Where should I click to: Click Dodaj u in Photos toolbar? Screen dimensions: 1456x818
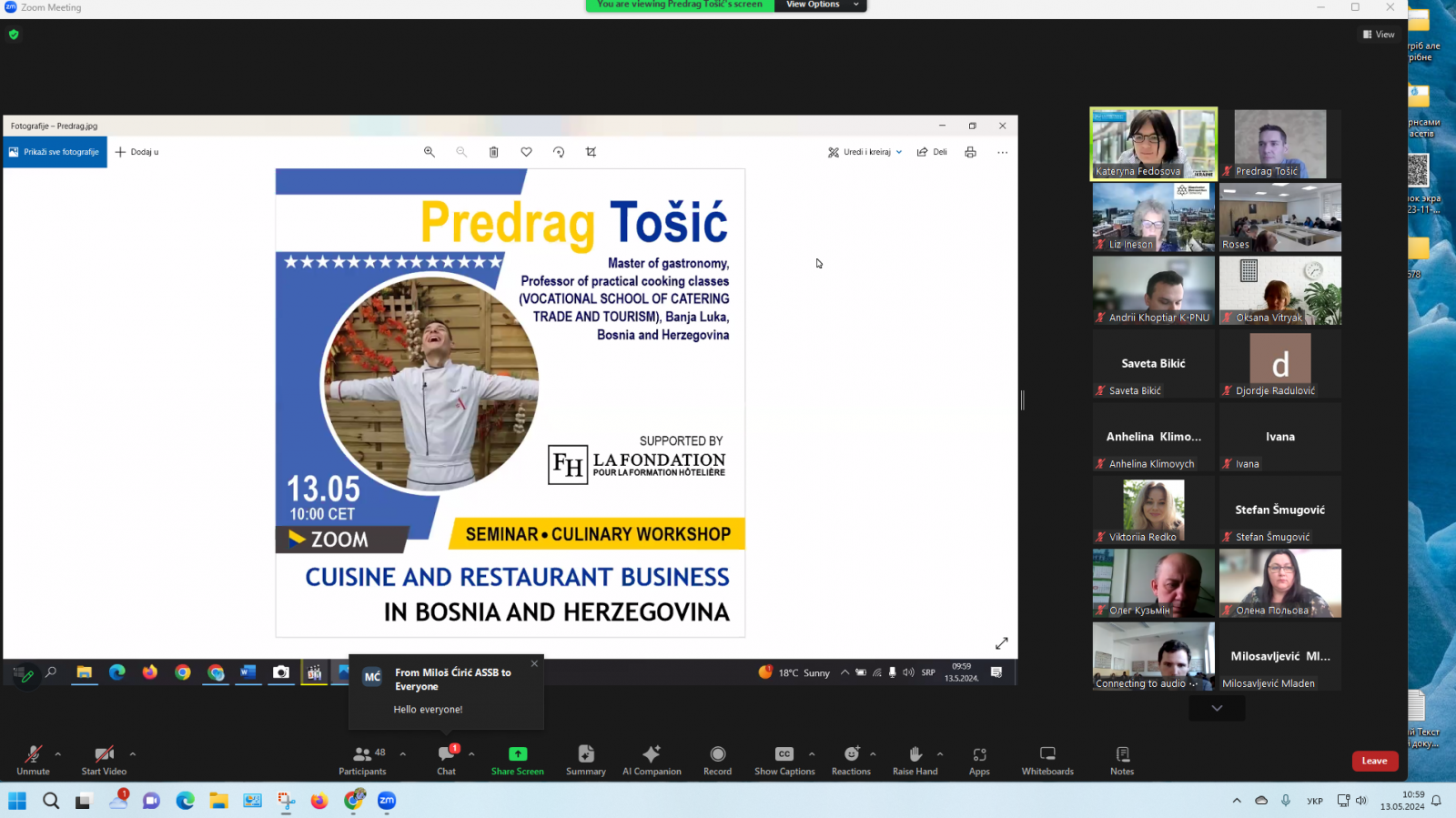click(x=137, y=152)
